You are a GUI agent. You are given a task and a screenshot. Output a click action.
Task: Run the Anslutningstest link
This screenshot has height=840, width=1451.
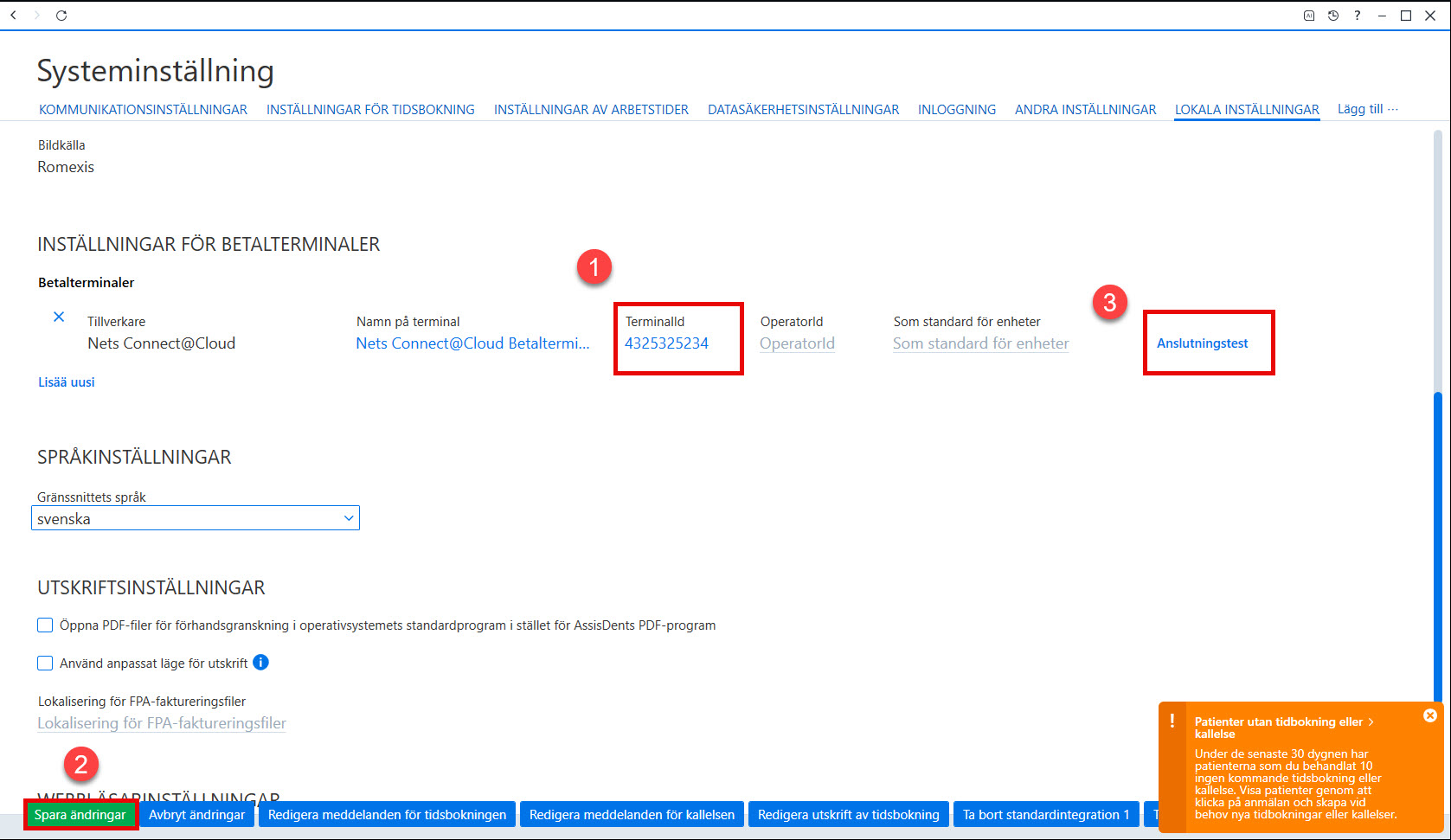tap(1203, 343)
